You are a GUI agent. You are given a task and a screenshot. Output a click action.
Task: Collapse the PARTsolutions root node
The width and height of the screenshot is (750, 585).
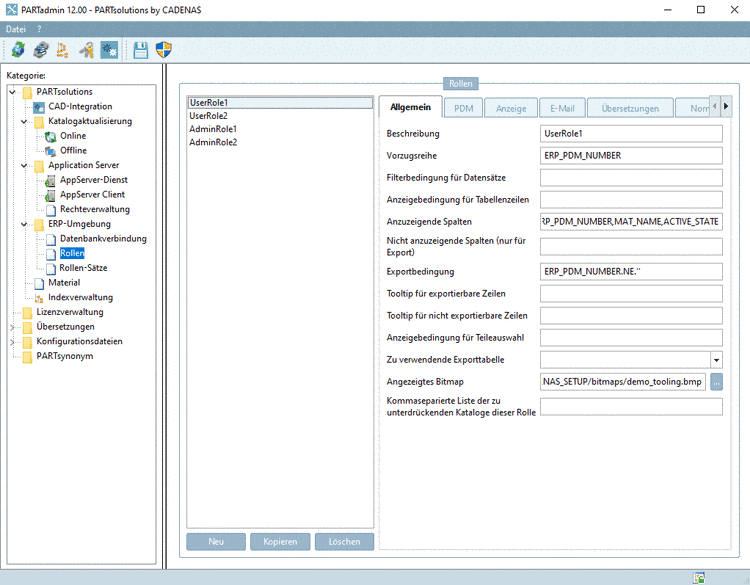tap(12, 92)
